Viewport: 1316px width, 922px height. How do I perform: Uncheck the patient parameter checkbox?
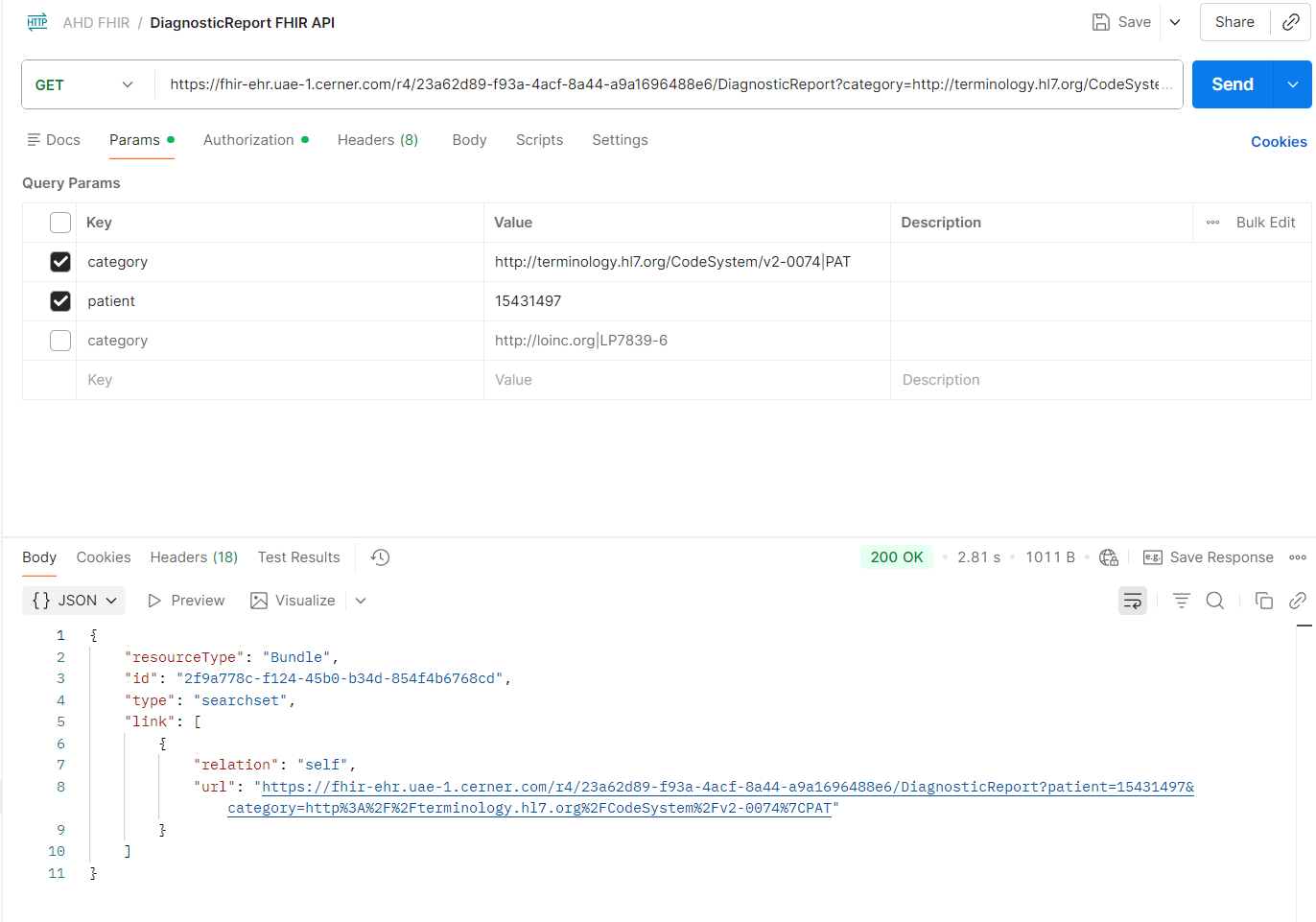point(60,301)
